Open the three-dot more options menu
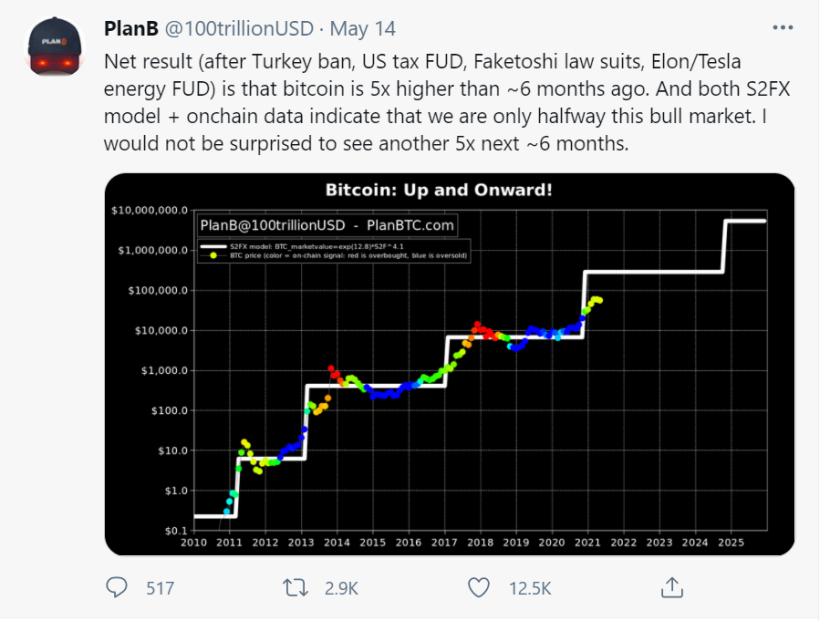The height and width of the screenshot is (622, 830). point(782,28)
